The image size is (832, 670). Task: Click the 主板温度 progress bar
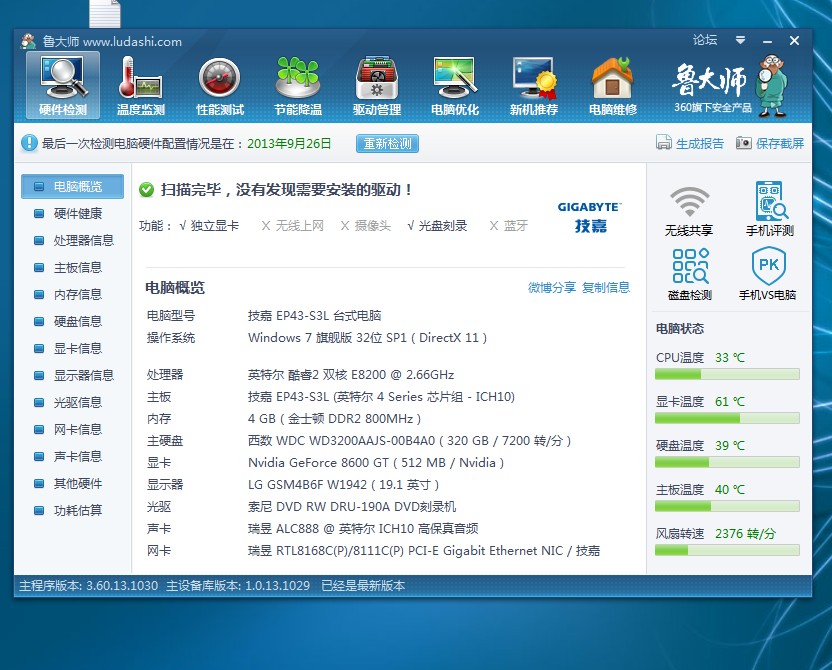tap(727, 506)
